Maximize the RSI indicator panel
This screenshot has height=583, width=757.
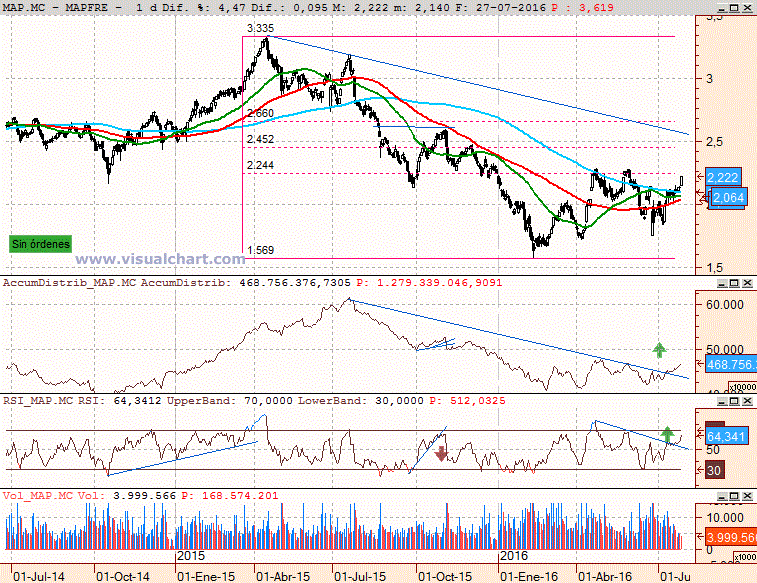734,401
